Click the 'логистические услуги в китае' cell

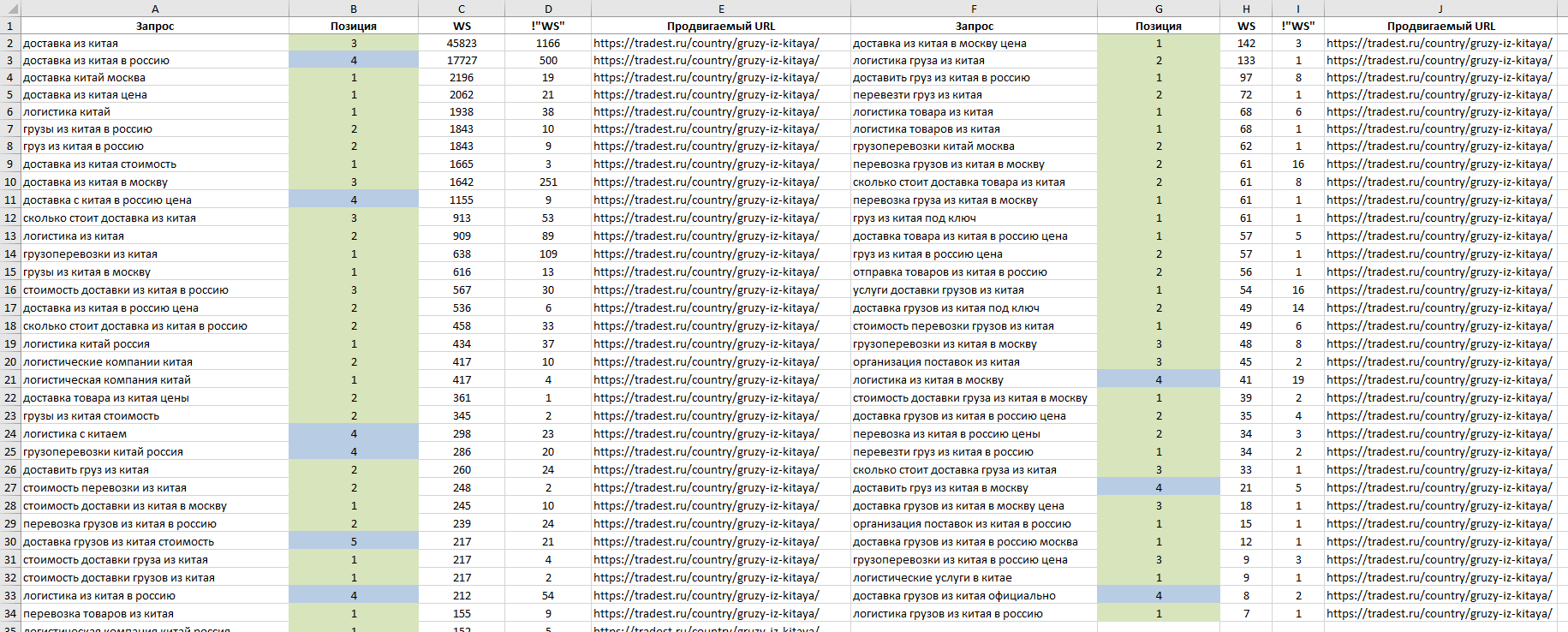tap(932, 578)
